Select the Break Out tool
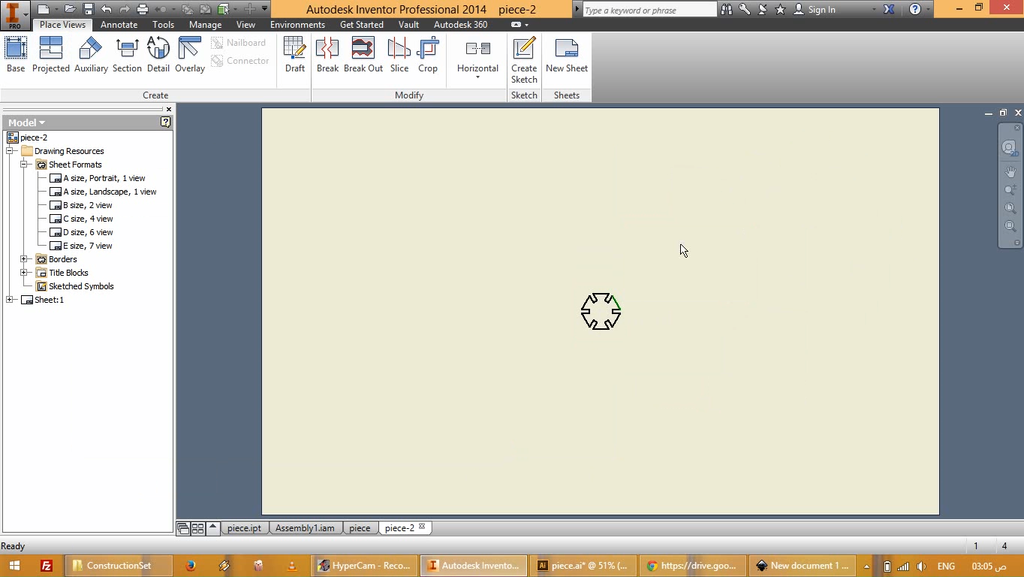The height and width of the screenshot is (577, 1024). coord(363,54)
